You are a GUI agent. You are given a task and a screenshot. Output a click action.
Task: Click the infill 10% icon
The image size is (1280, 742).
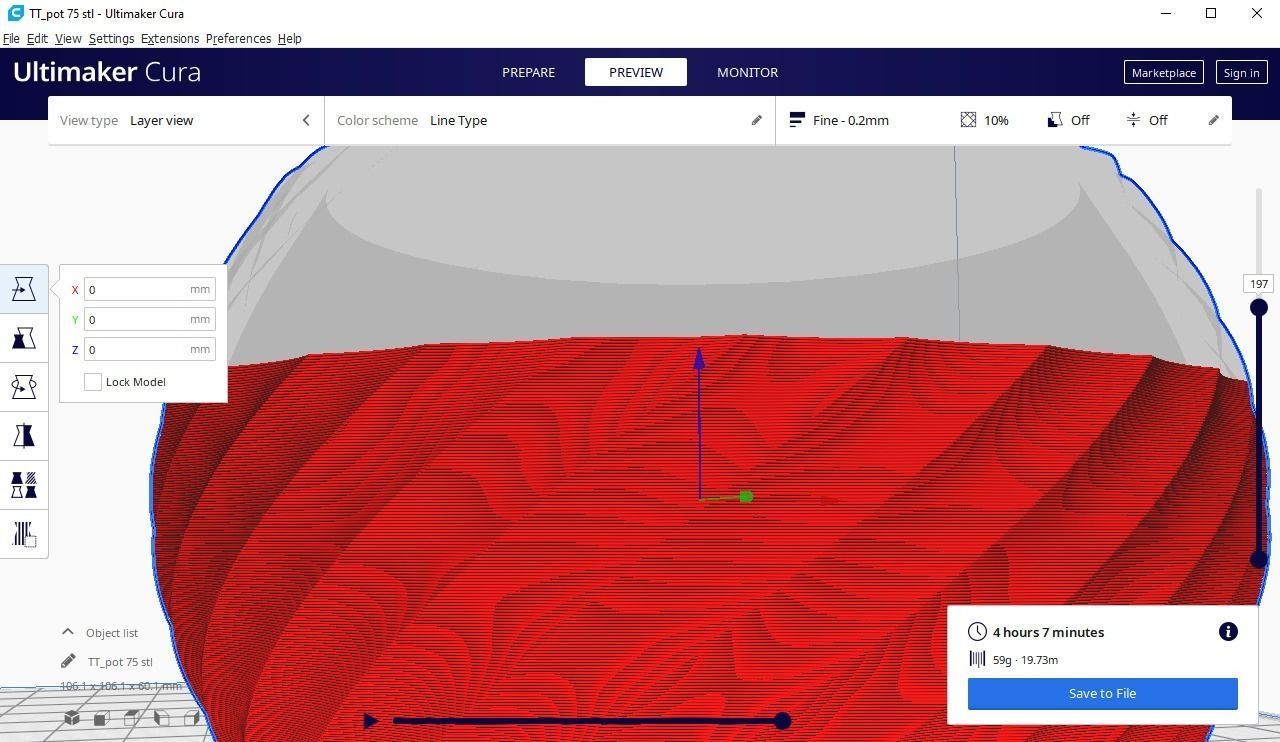pos(968,120)
